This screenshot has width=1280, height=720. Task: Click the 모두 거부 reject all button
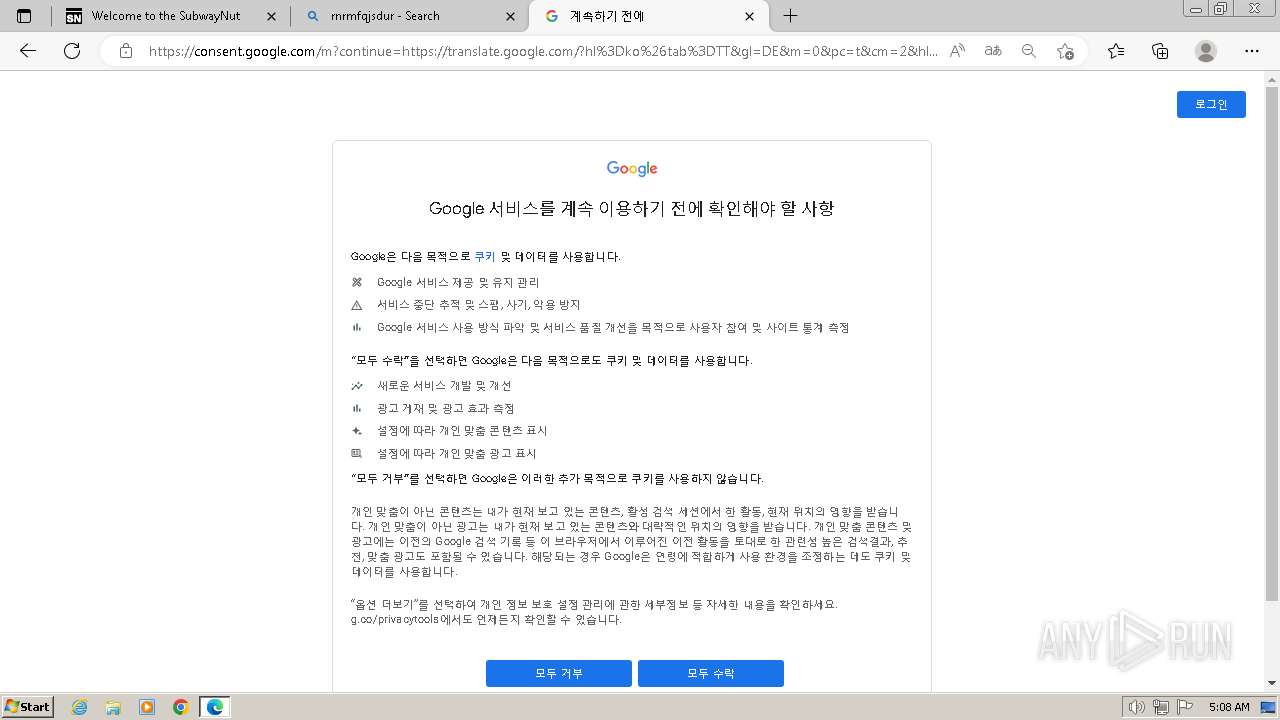tap(559, 673)
